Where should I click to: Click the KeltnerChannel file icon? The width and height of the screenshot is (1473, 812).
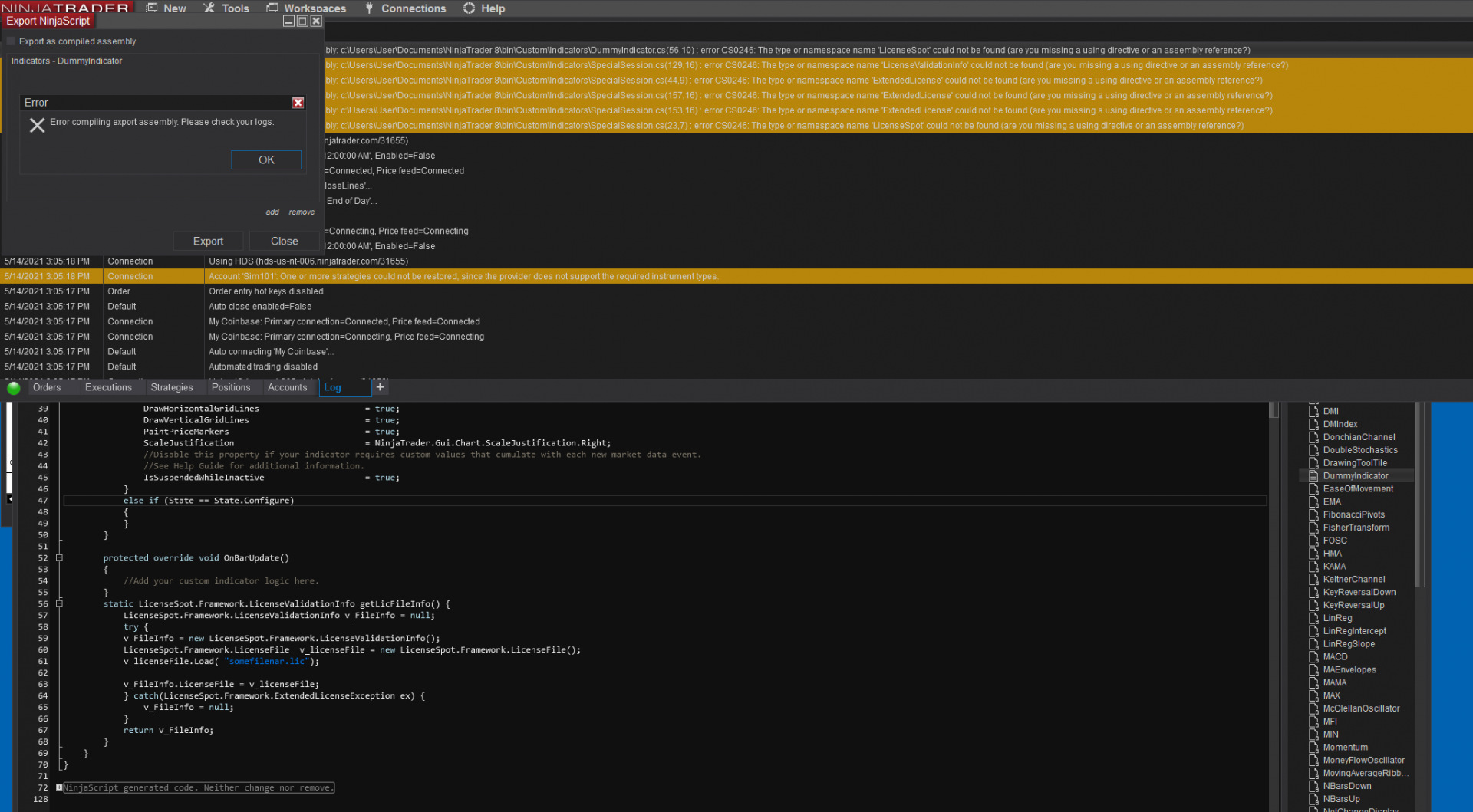click(x=1313, y=580)
